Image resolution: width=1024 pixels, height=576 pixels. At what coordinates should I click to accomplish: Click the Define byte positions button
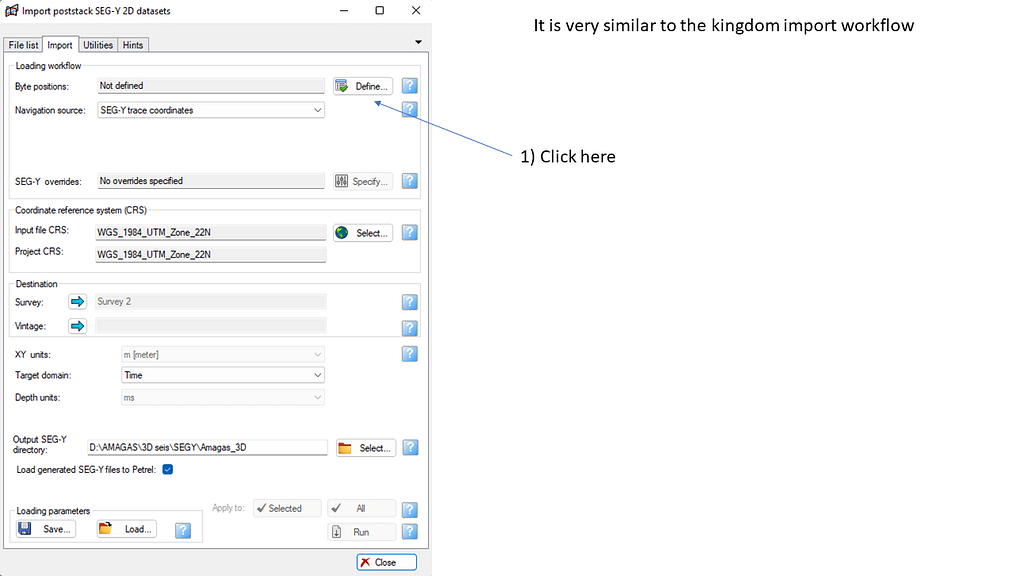[363, 86]
